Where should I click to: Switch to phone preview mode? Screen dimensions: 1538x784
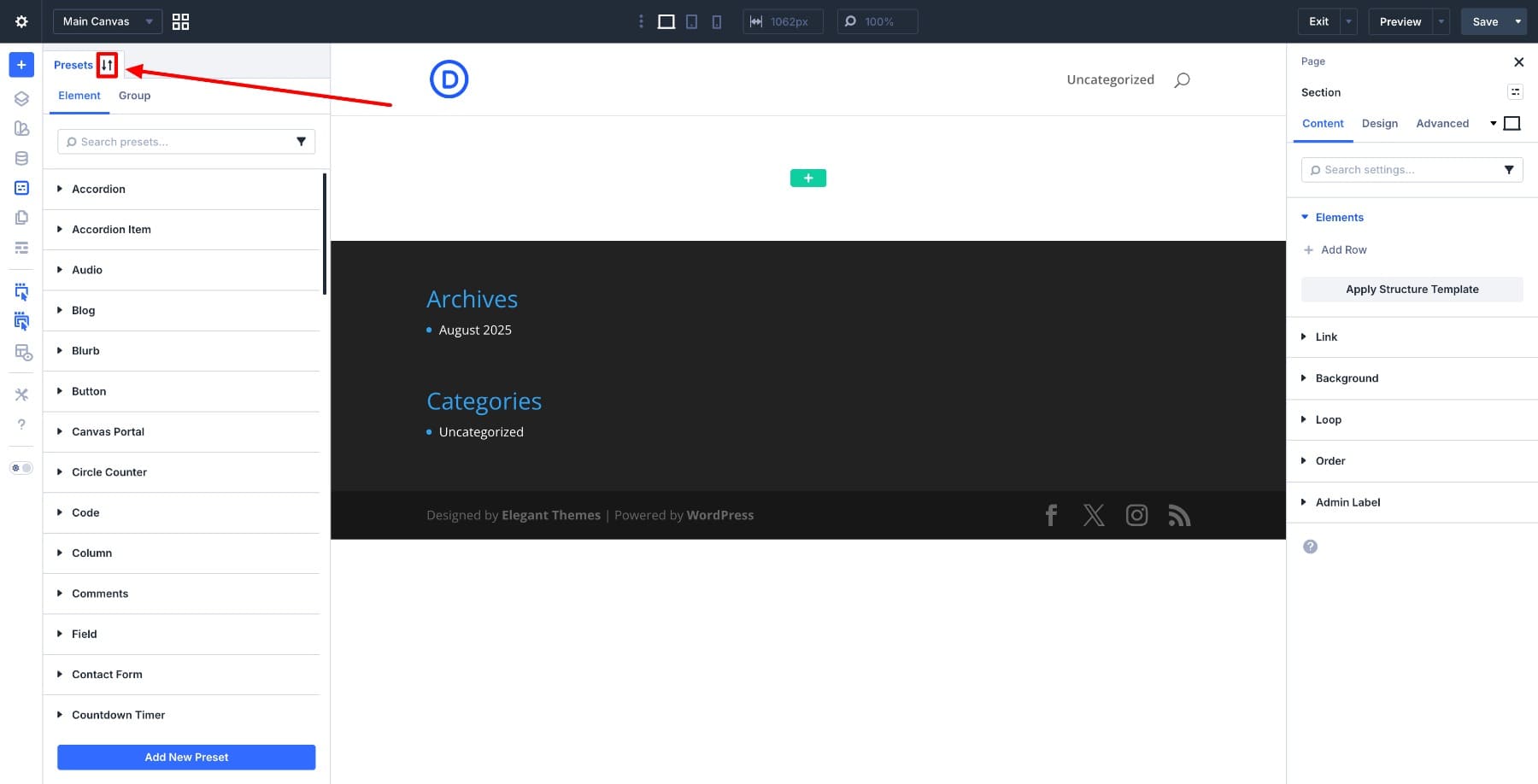coord(717,21)
